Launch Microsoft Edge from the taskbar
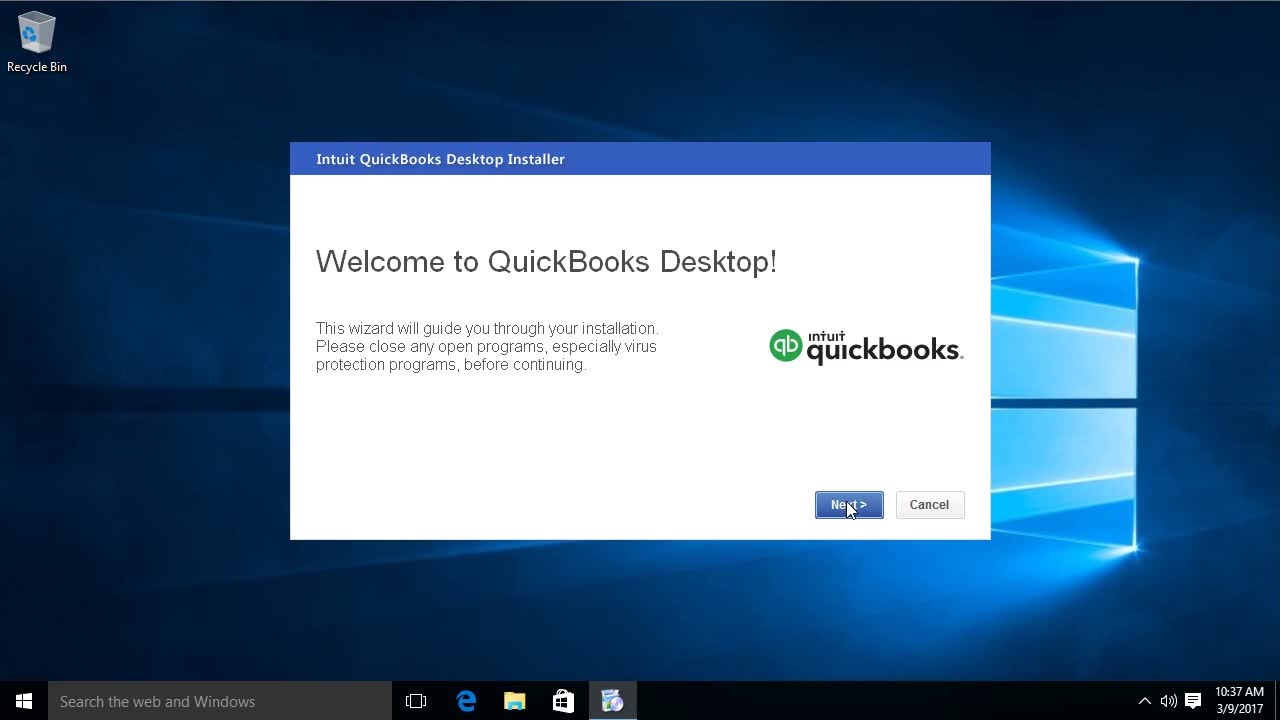Viewport: 1280px width, 720px height. tap(466, 701)
